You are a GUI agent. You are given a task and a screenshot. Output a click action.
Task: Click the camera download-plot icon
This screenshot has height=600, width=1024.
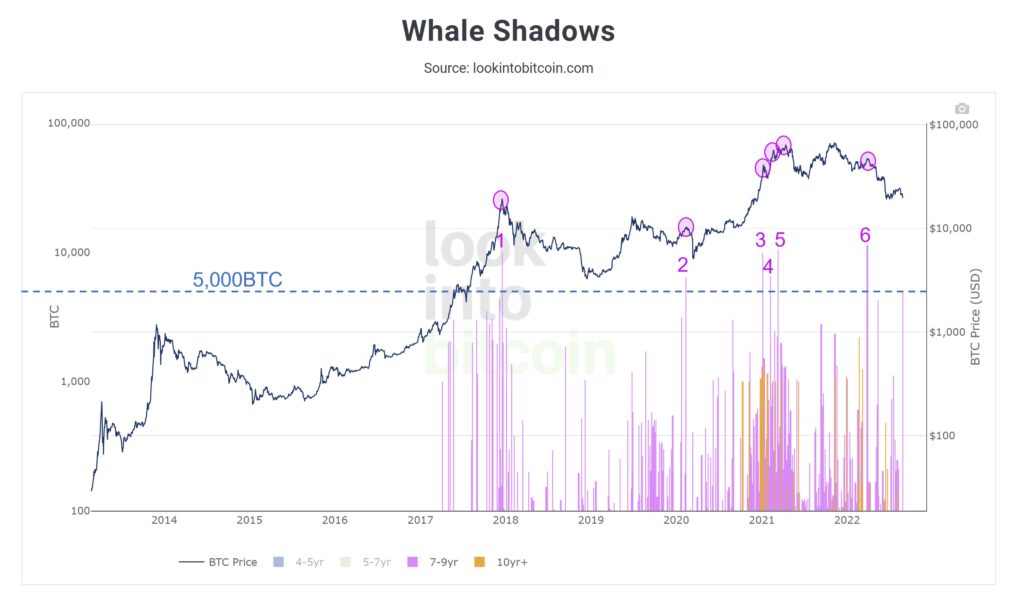[962, 108]
